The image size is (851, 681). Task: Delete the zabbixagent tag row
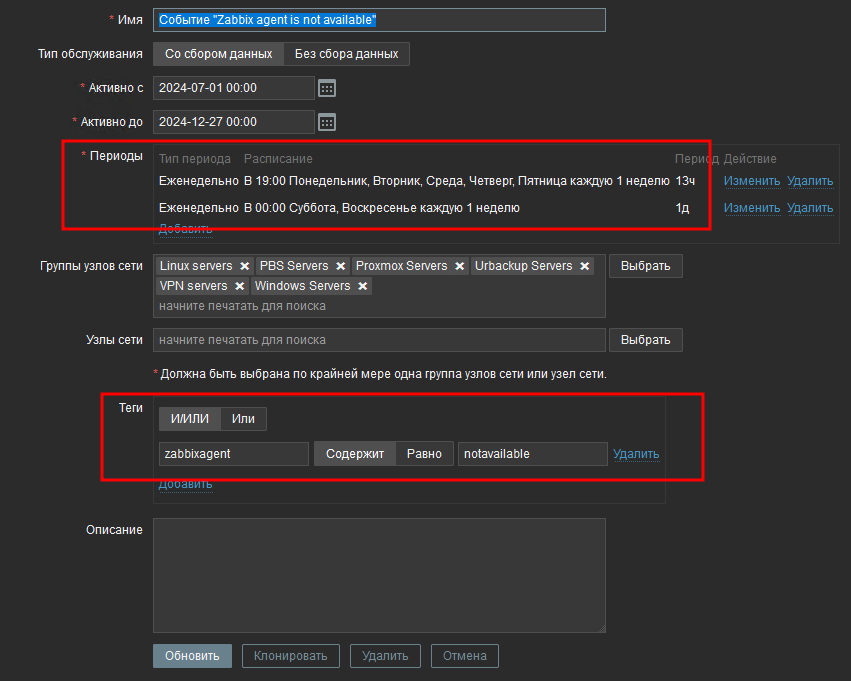[636, 454]
